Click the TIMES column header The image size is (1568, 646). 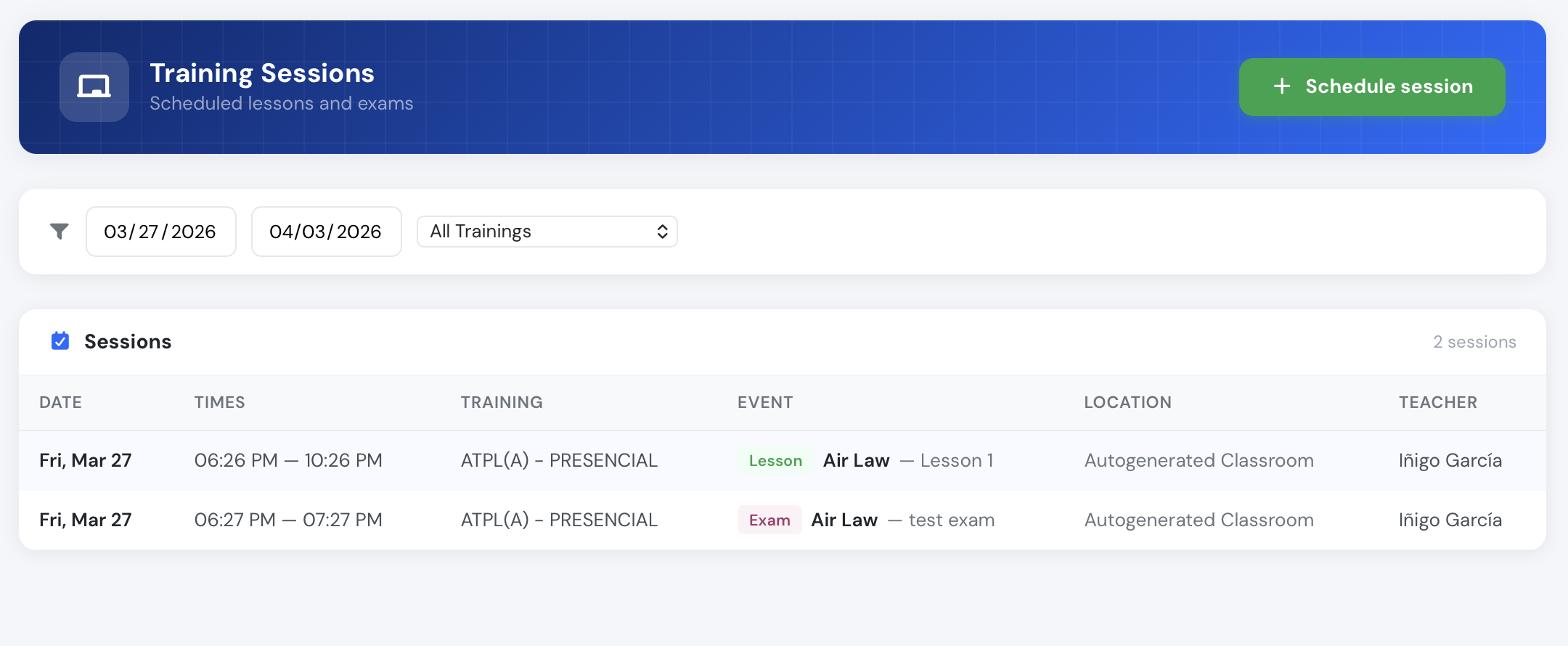[x=220, y=402]
